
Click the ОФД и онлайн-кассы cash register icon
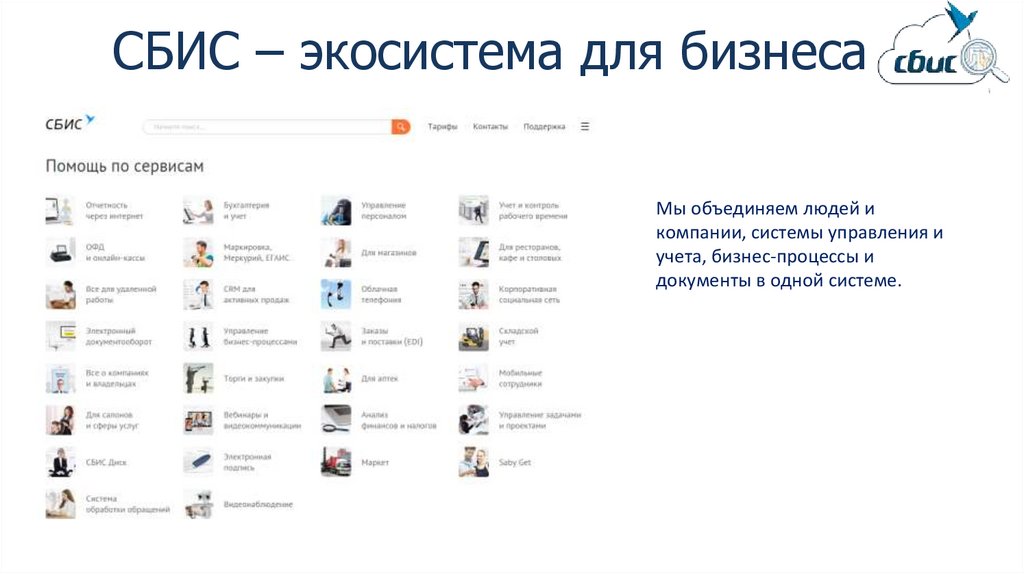[x=60, y=252]
